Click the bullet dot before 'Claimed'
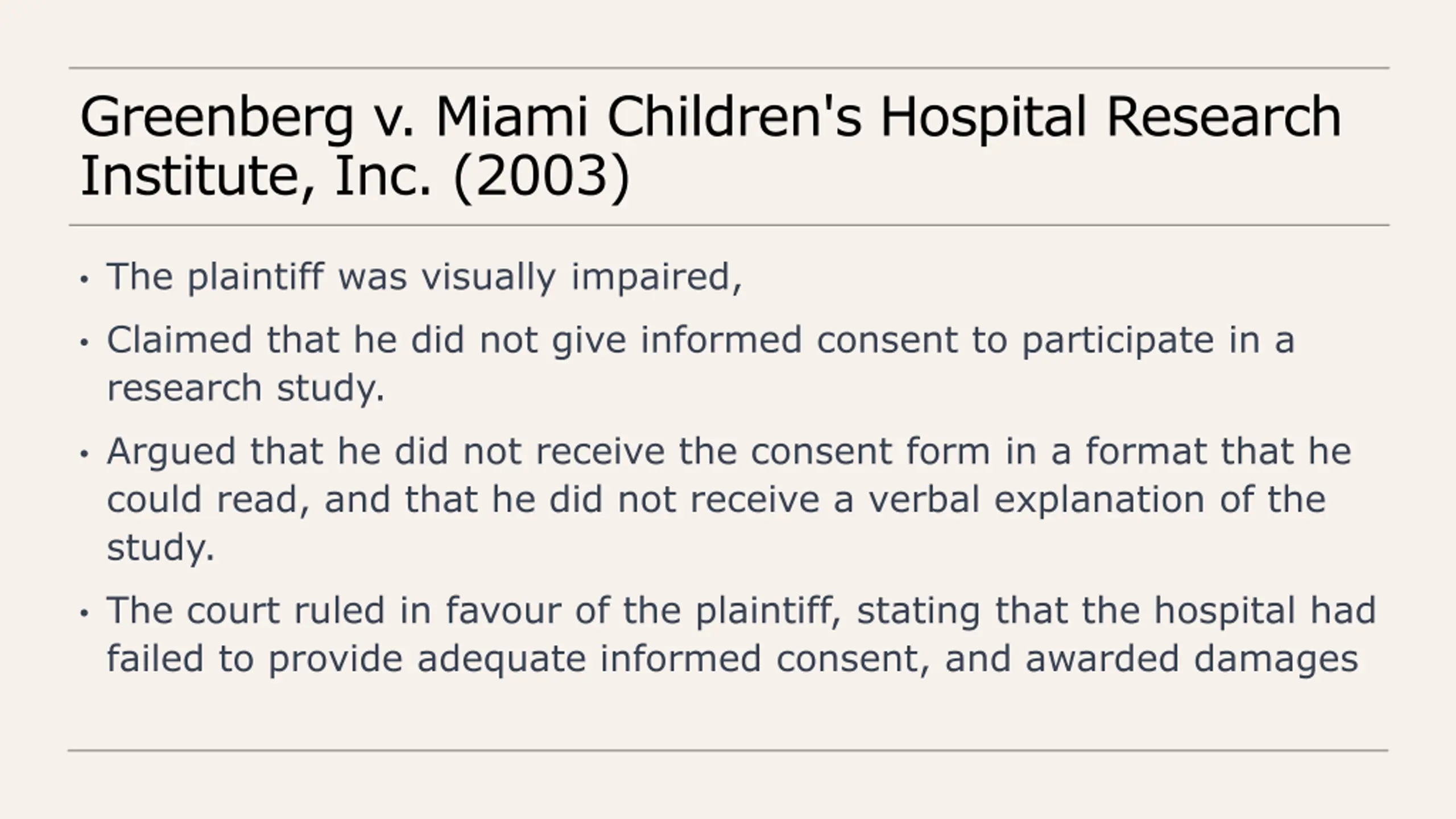The image size is (1456, 819). (85, 342)
